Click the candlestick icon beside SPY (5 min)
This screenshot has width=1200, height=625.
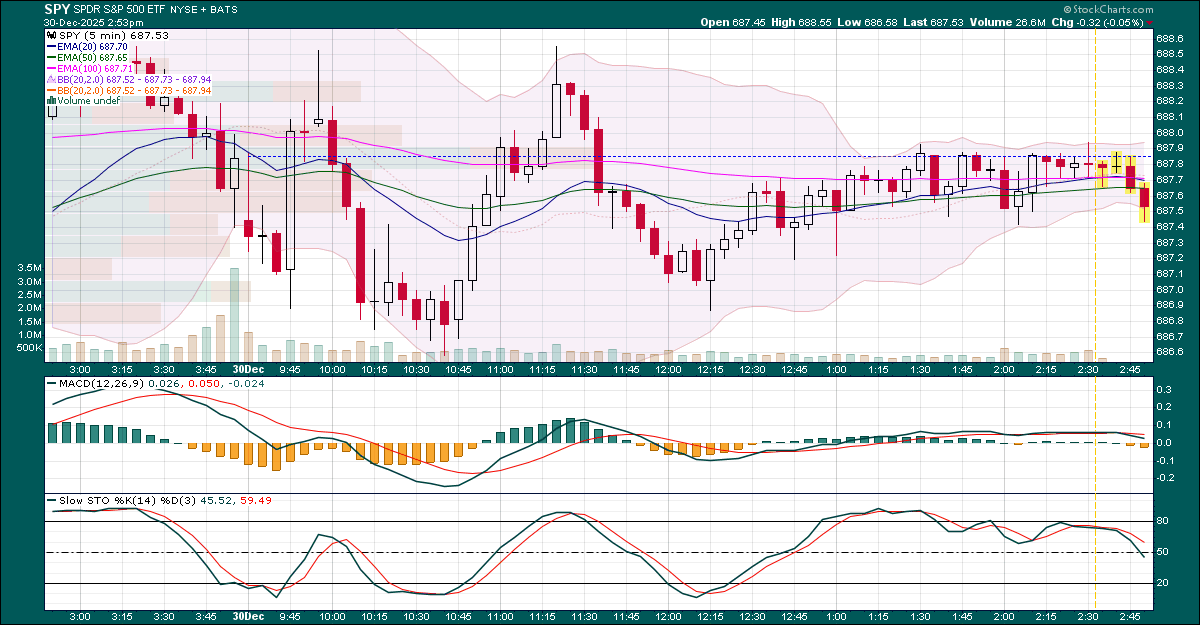[x=52, y=35]
